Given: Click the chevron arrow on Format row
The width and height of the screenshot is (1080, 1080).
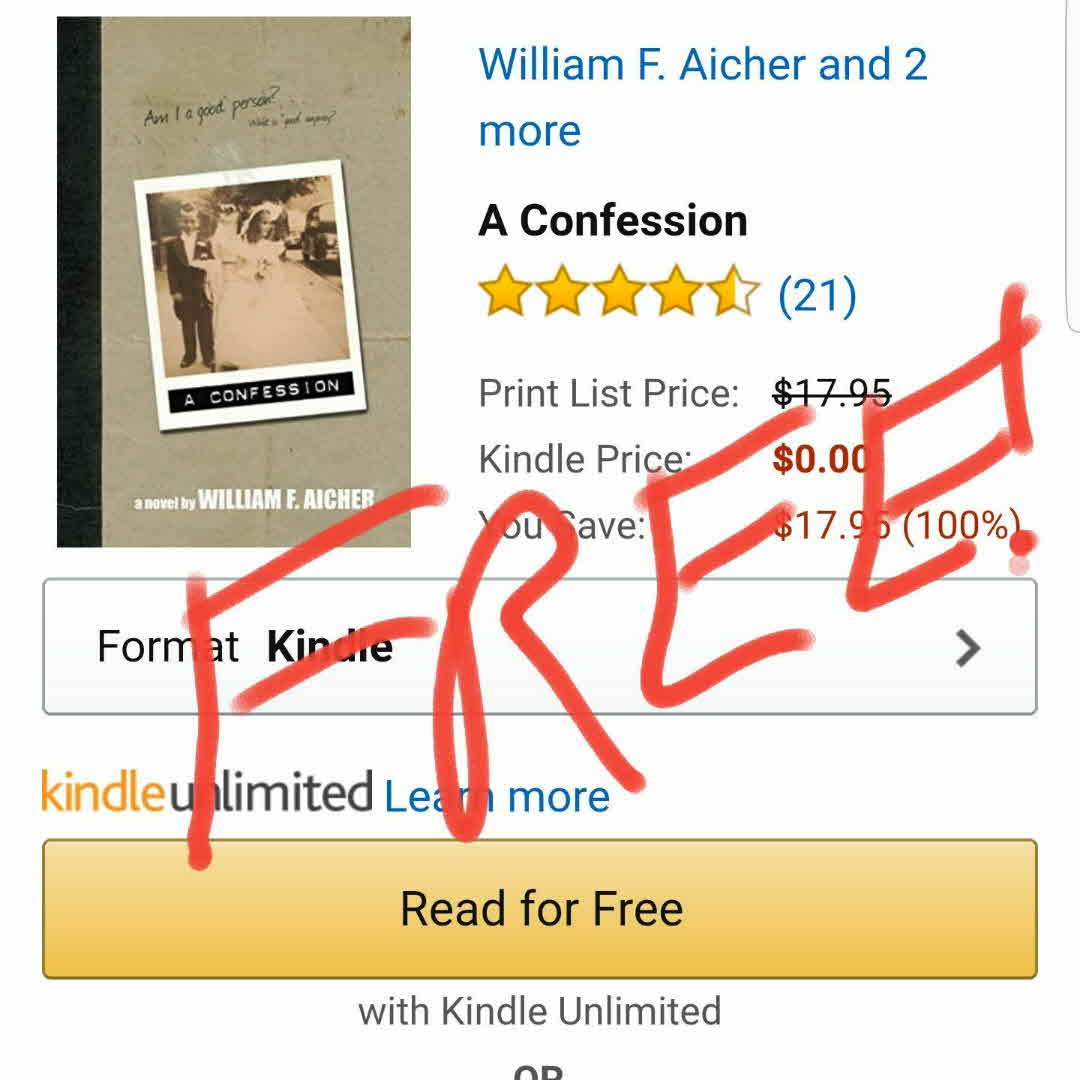Looking at the screenshot, I should click(x=968, y=648).
